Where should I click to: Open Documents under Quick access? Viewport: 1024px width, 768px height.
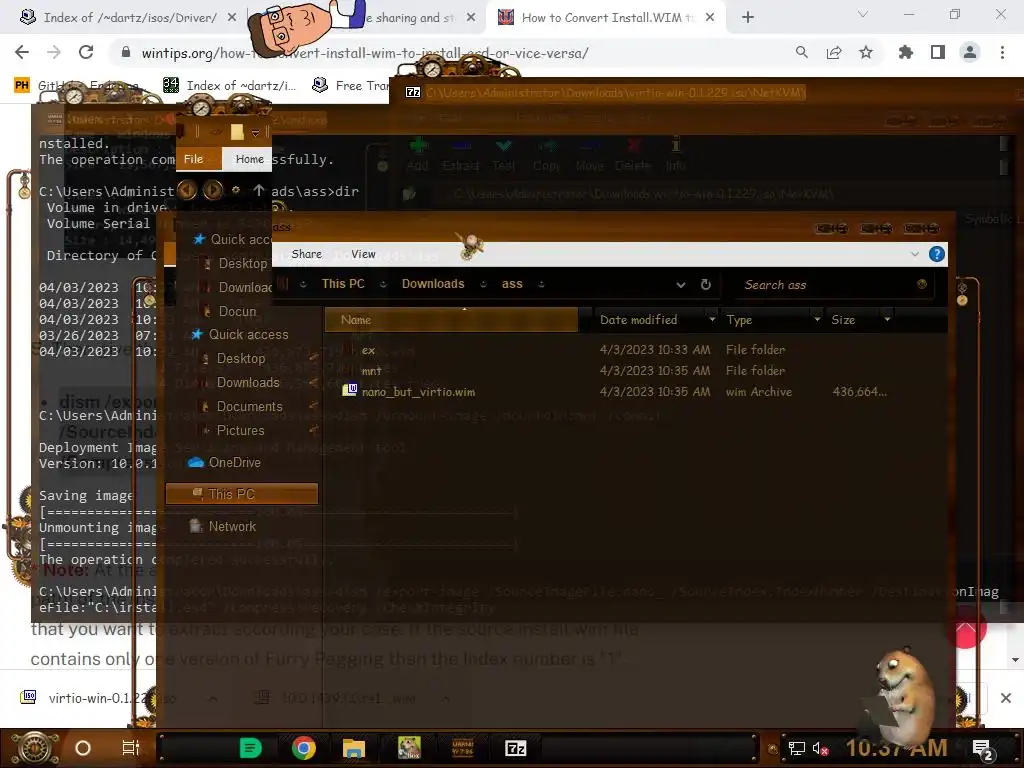(x=249, y=407)
